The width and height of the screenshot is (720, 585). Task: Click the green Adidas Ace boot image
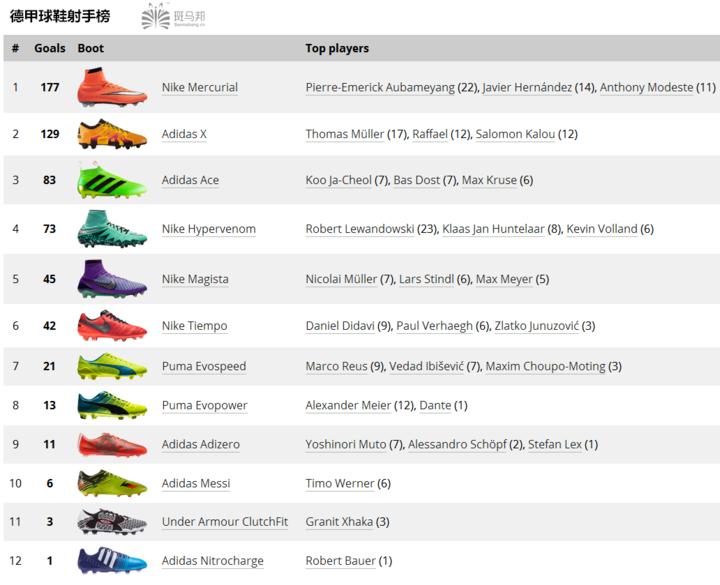[112, 180]
